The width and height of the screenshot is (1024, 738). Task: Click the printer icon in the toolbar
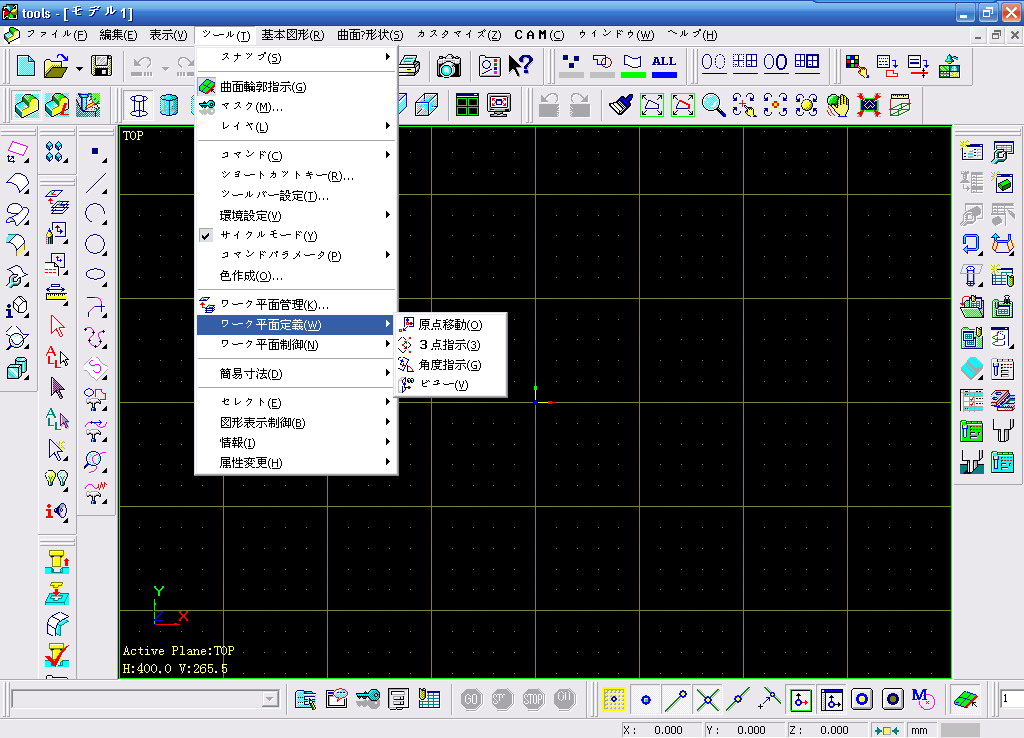(x=409, y=65)
